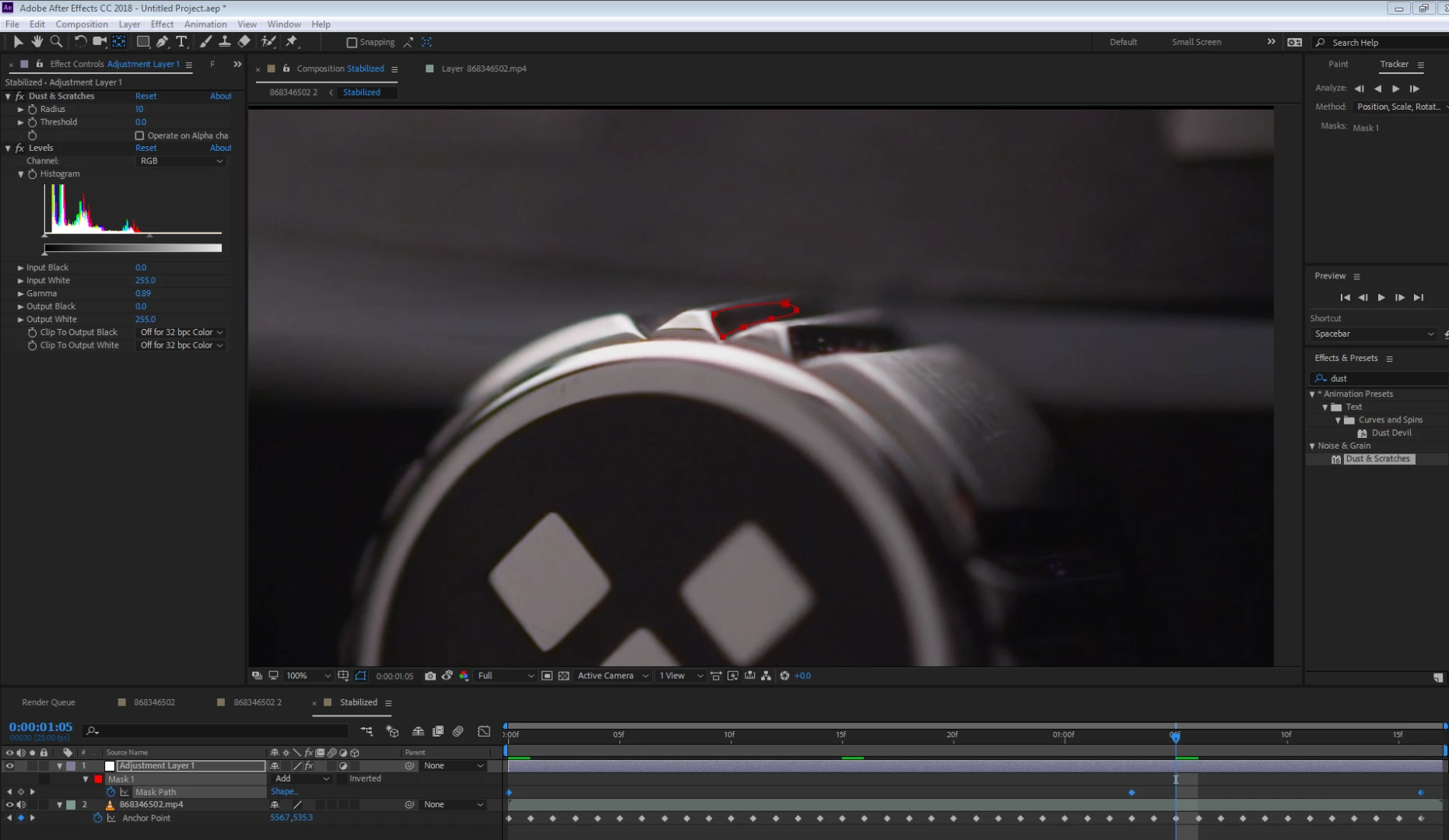Toggle Anchor Point stopwatch keyframing
The width and height of the screenshot is (1449, 840).
pyautogui.click(x=97, y=818)
